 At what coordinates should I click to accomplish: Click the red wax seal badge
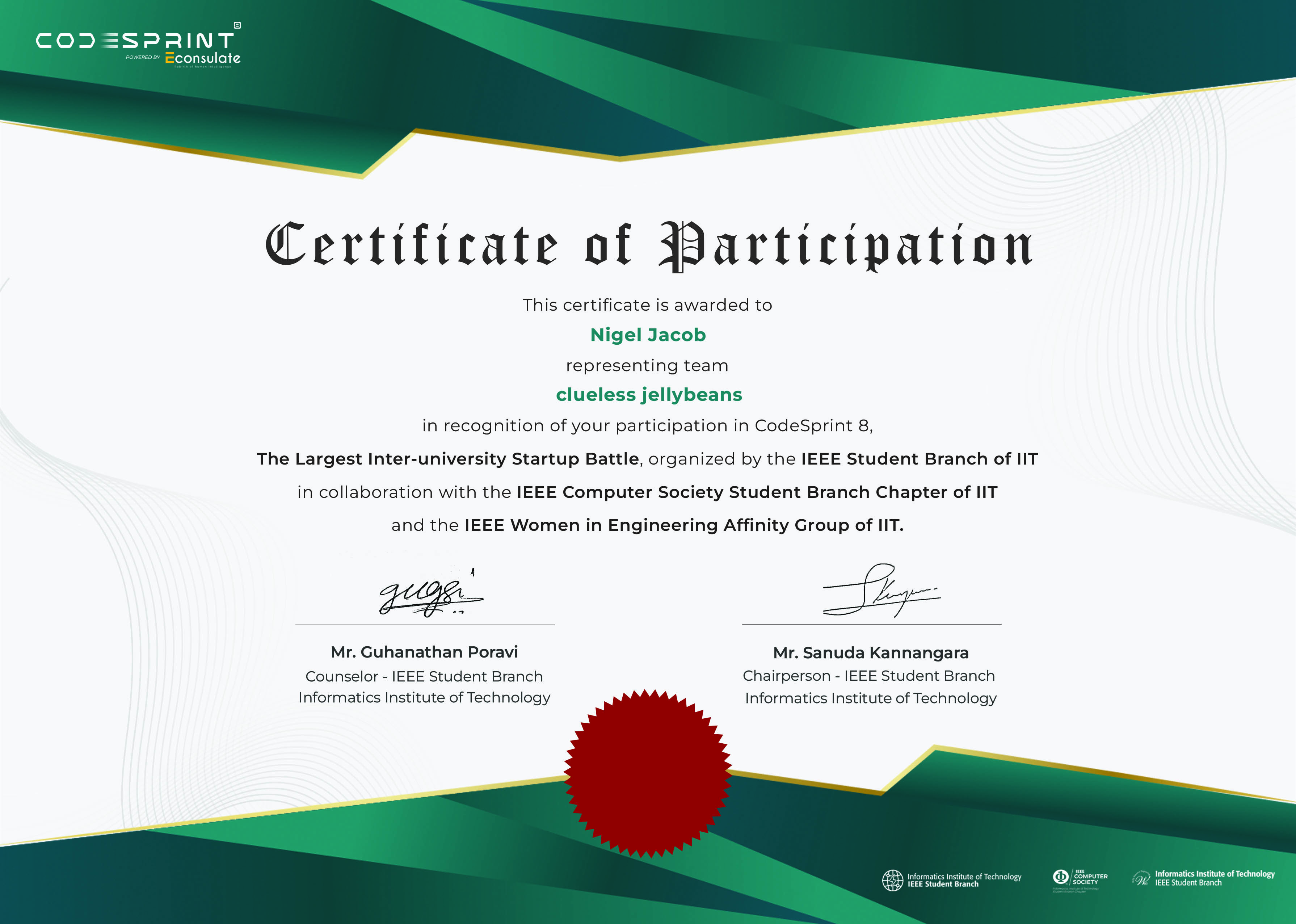pyautogui.click(x=647, y=773)
